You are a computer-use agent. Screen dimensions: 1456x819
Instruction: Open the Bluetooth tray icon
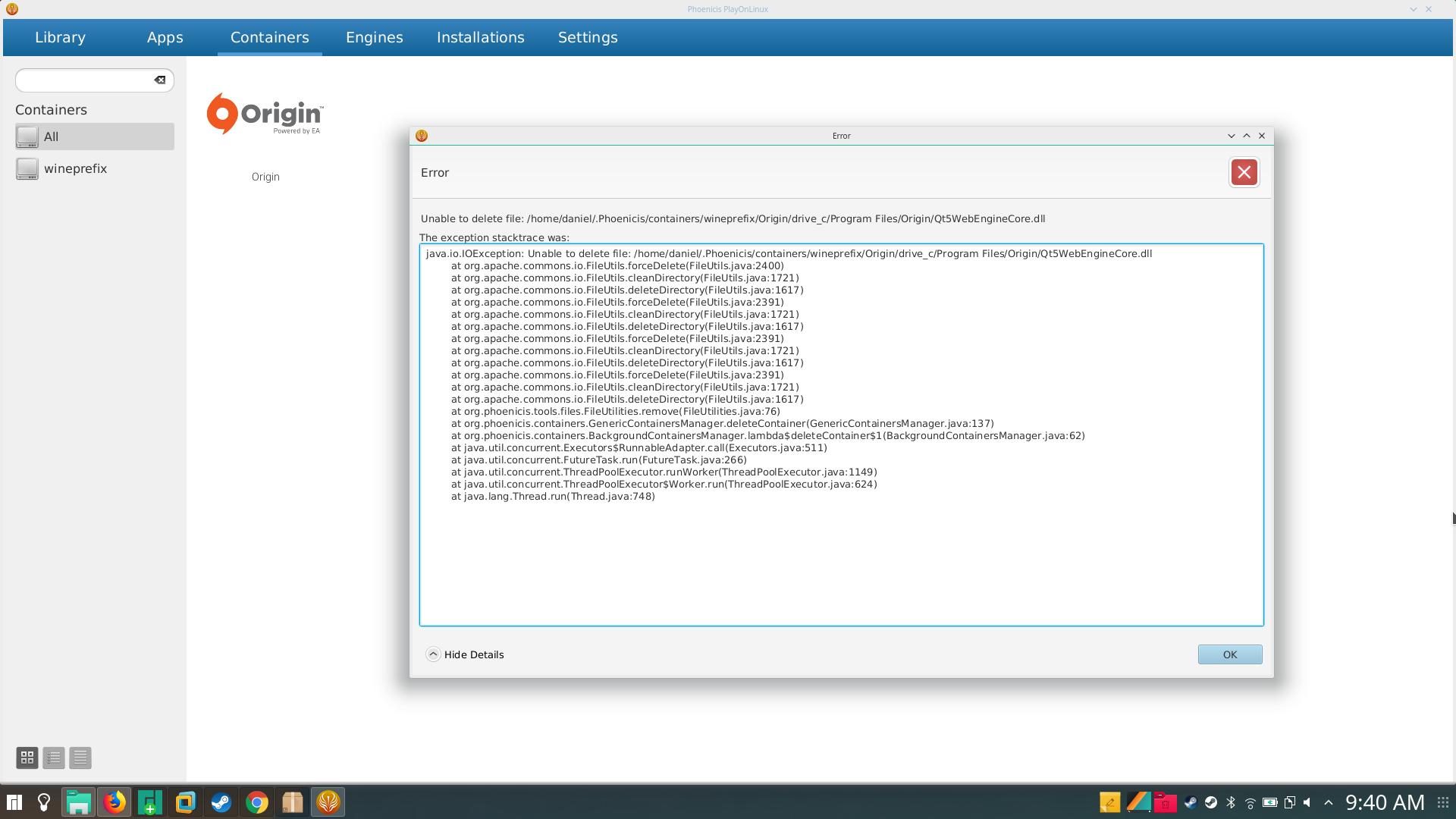pos(1231,802)
